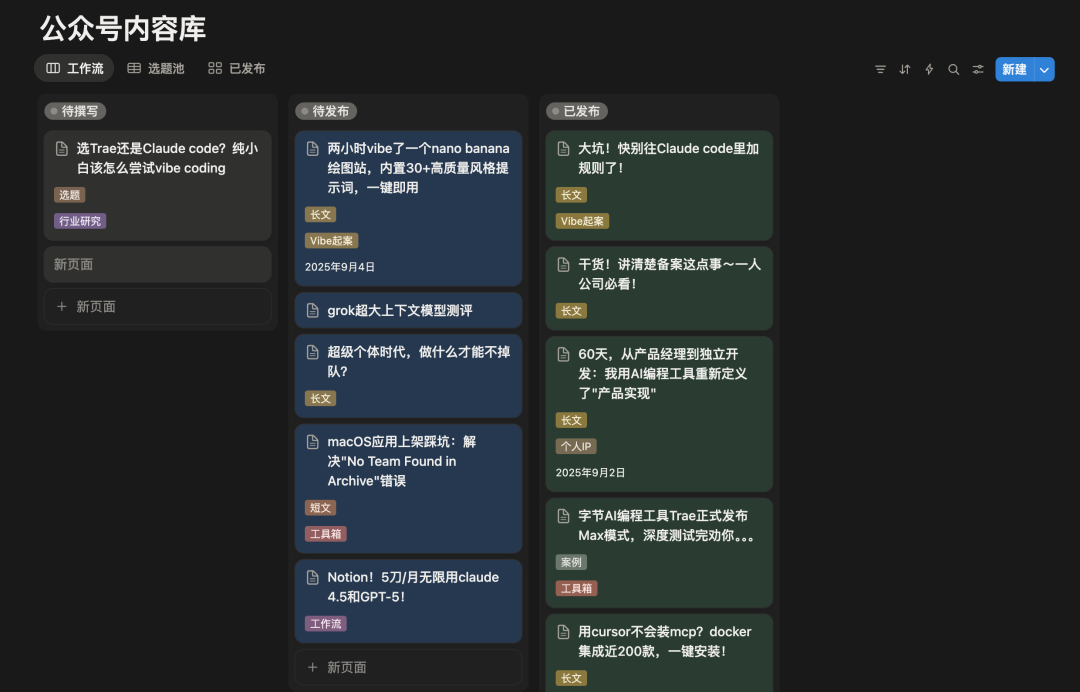Image resolution: width=1080 pixels, height=692 pixels.
Task: Click the search magnifier icon
Action: (x=954, y=69)
